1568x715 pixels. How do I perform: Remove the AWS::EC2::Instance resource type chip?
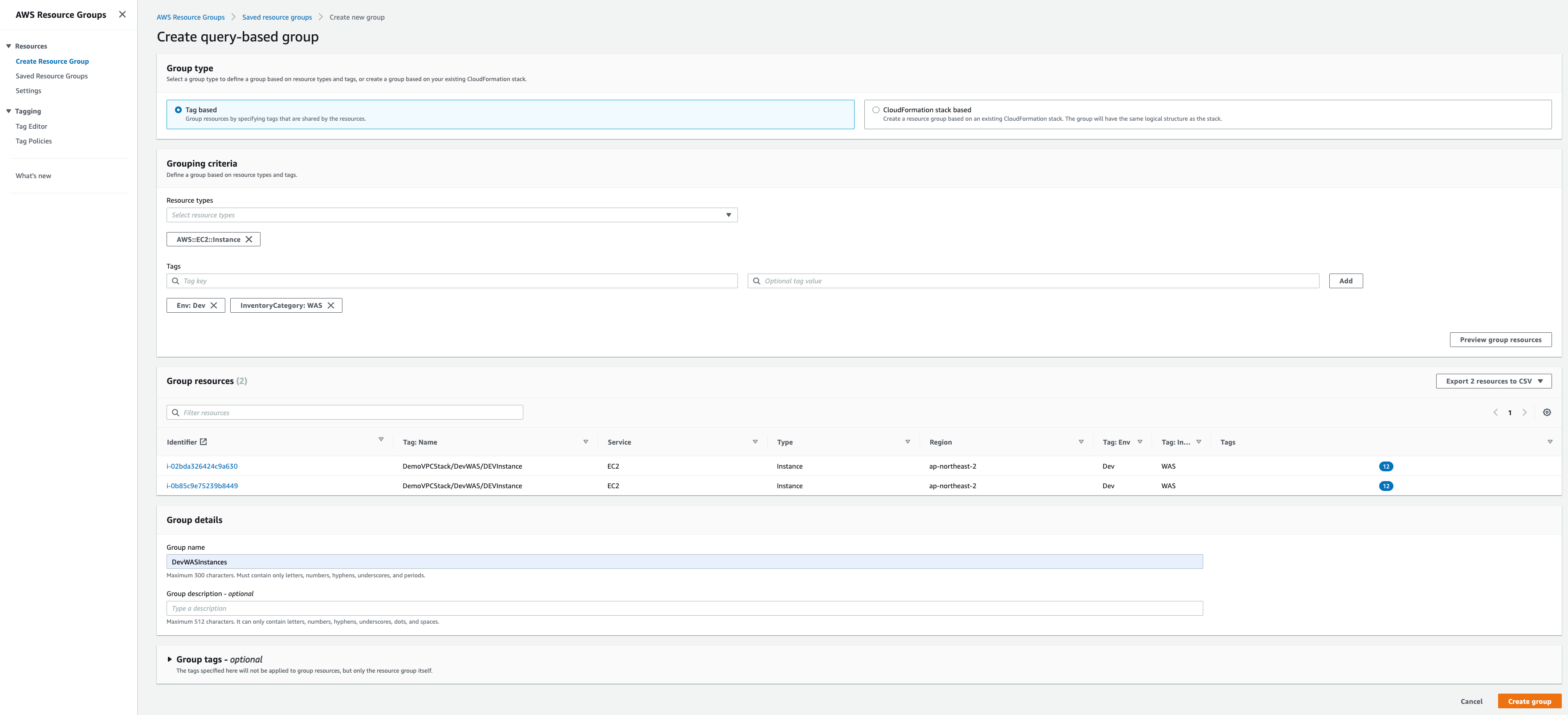point(249,239)
